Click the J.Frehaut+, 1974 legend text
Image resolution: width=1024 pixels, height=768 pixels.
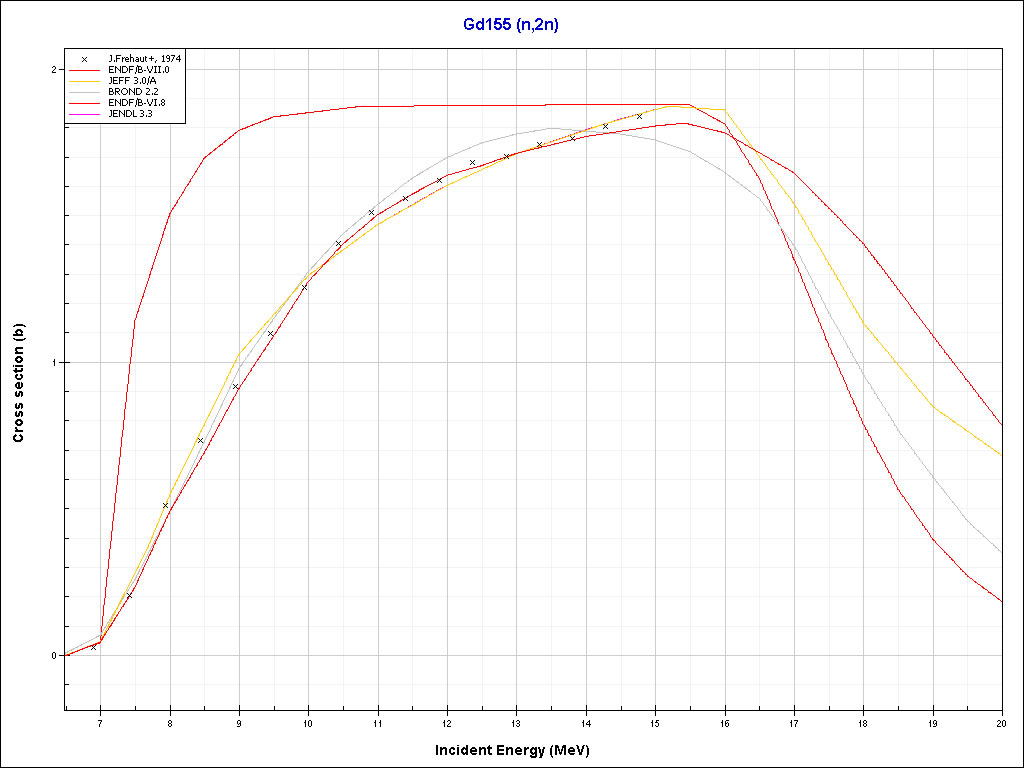tap(144, 60)
